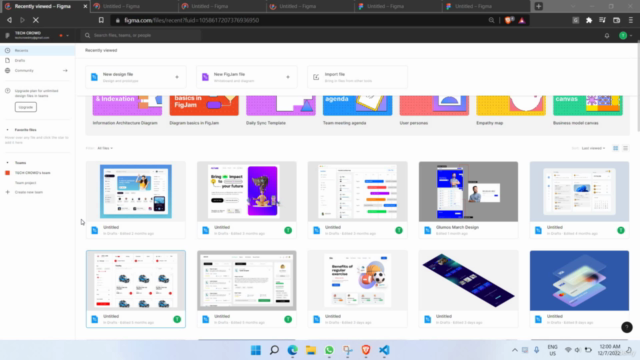Open WhatsApp from taskbar
Screen dimensions: 640x360
click(329, 350)
